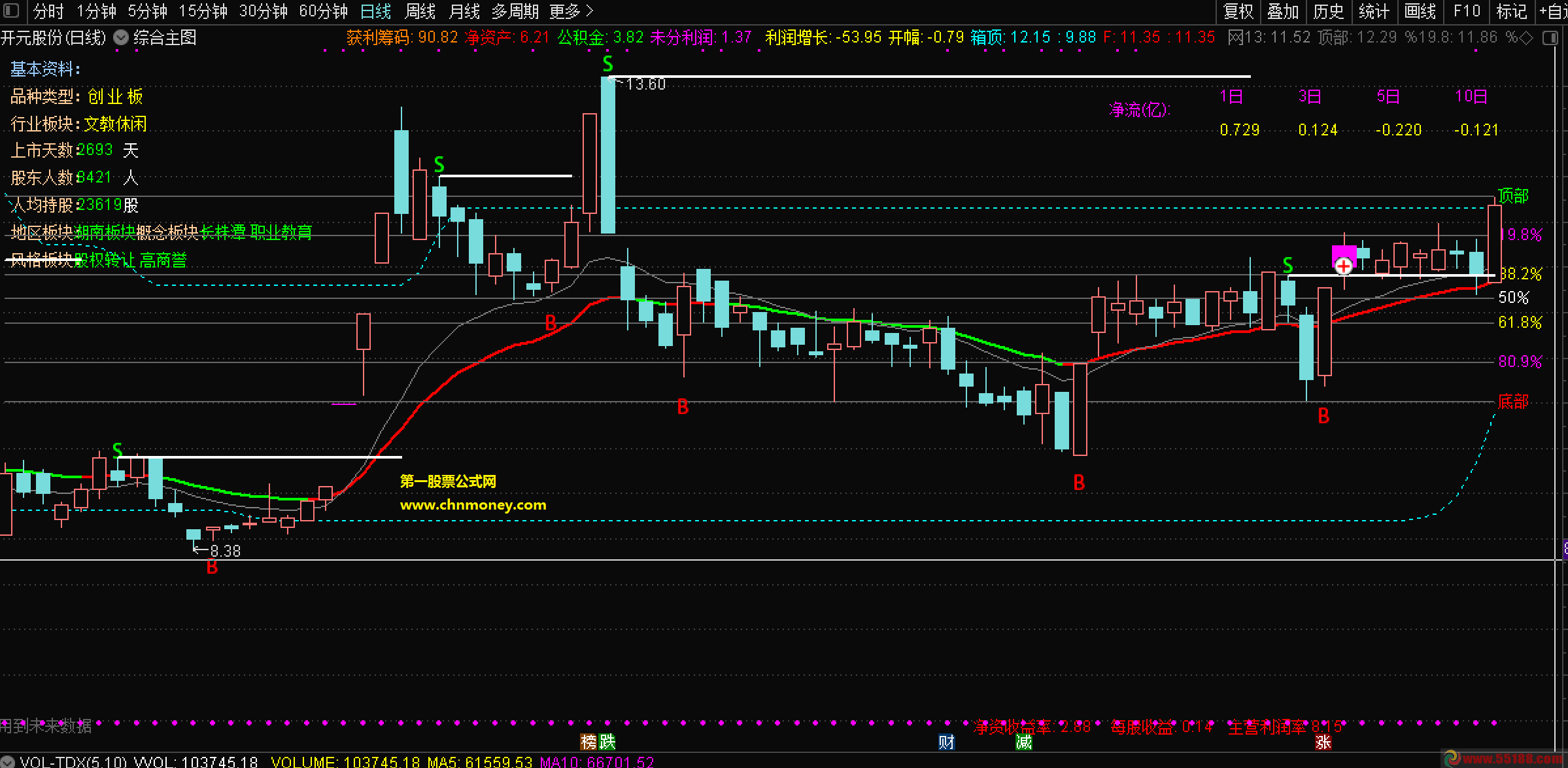Click the 10日 net flow value -0.121

(1476, 130)
